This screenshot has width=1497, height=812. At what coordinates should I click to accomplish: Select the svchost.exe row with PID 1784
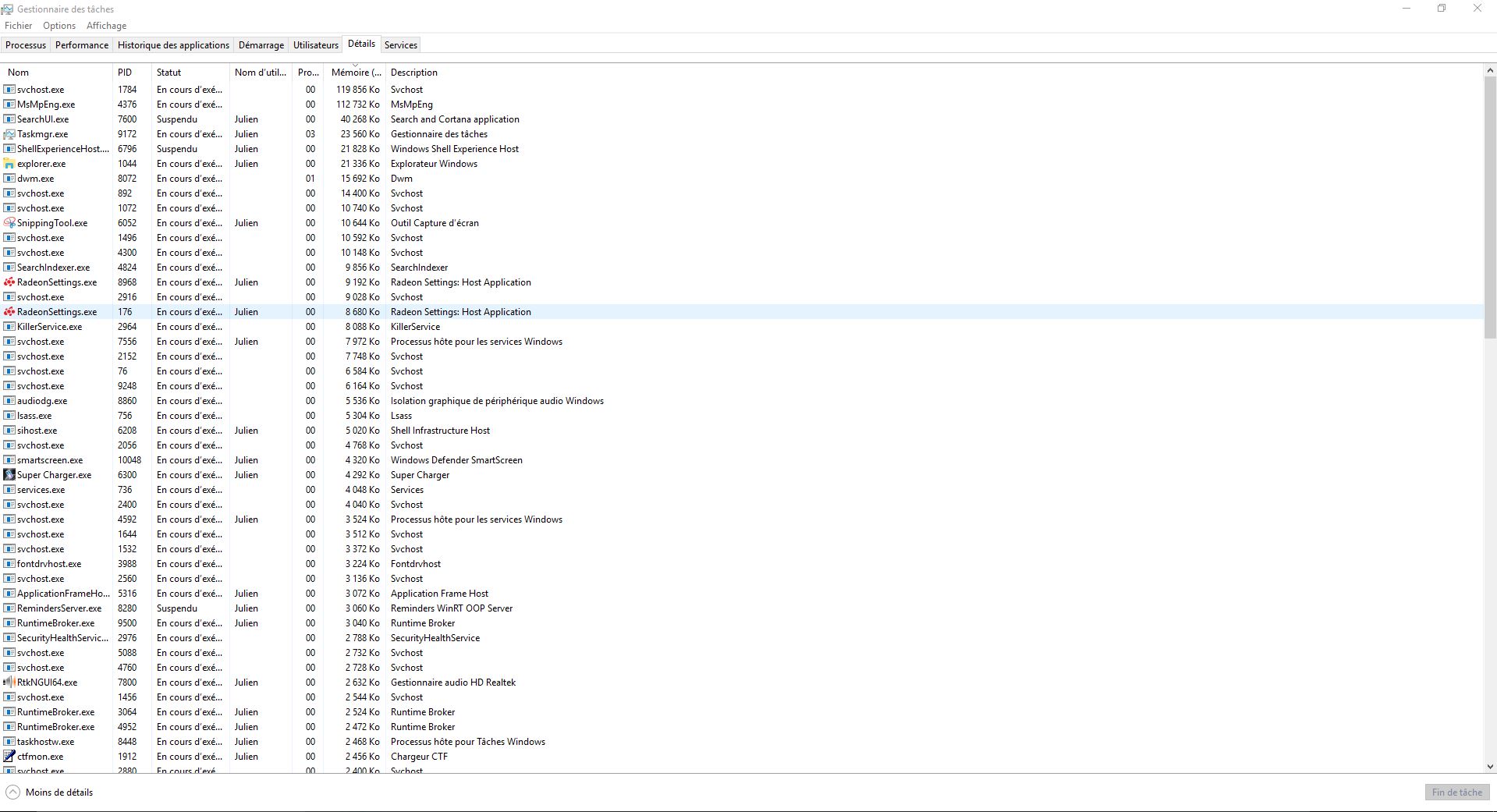coord(742,90)
